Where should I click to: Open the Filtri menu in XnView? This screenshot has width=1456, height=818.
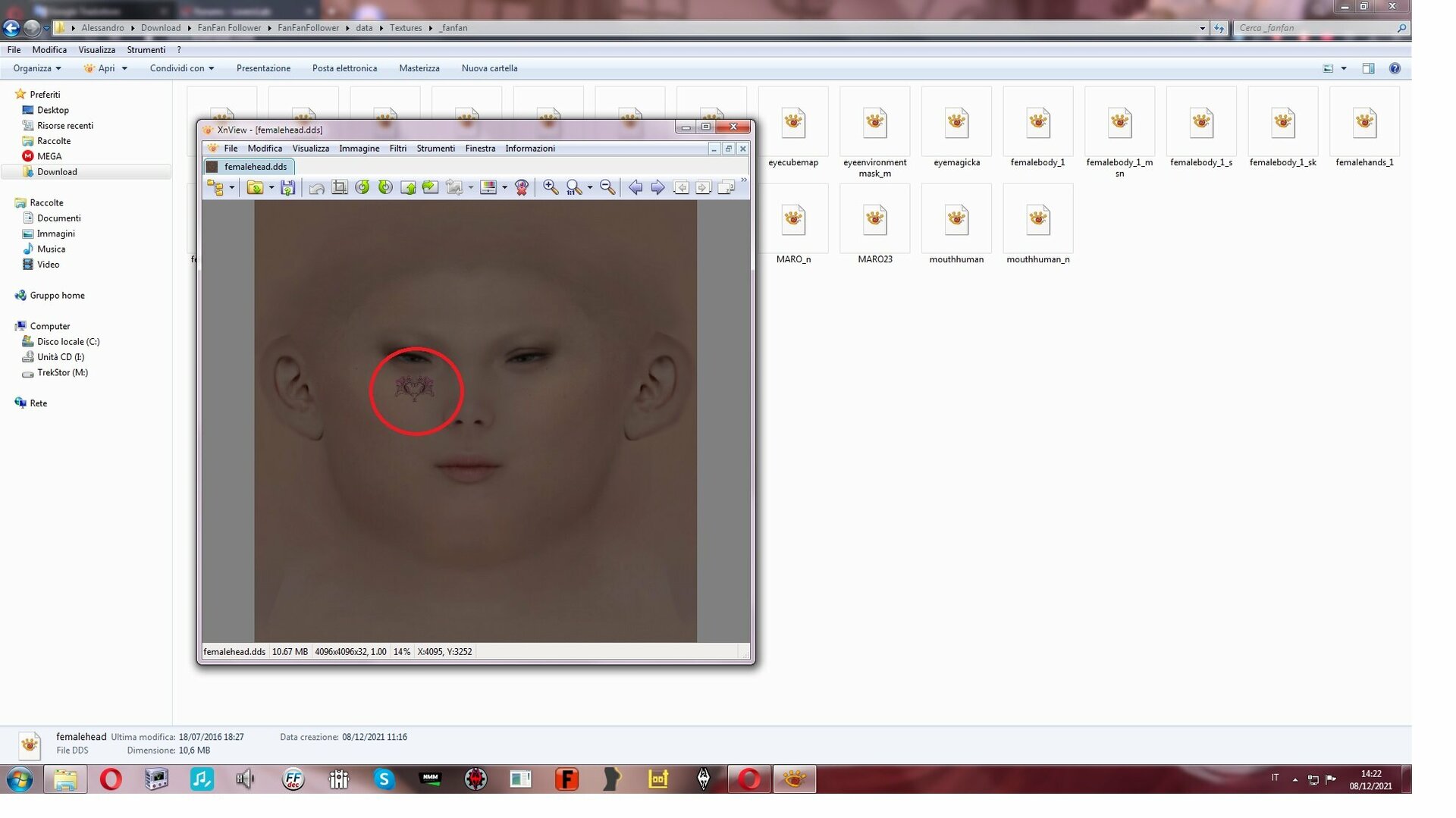click(398, 149)
